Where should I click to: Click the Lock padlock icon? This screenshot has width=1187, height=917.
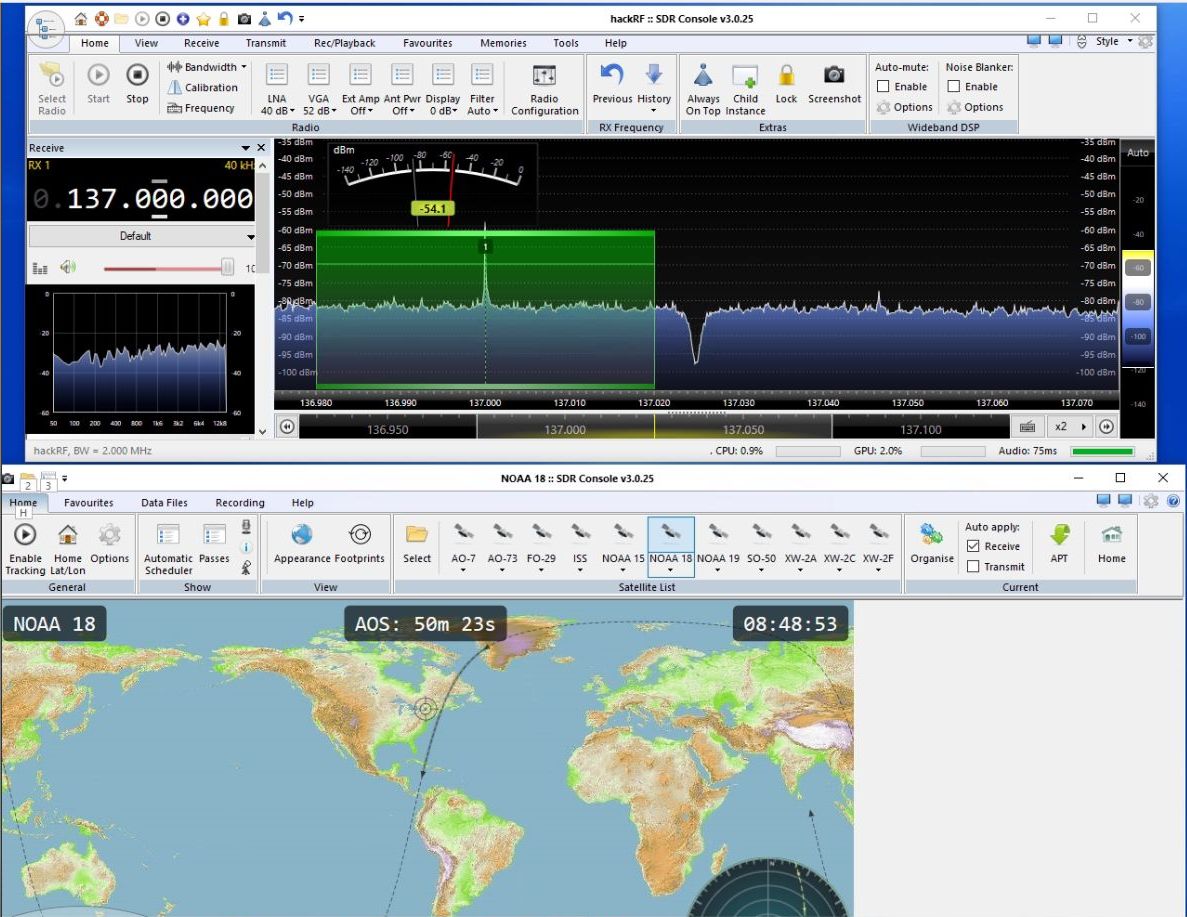786,76
